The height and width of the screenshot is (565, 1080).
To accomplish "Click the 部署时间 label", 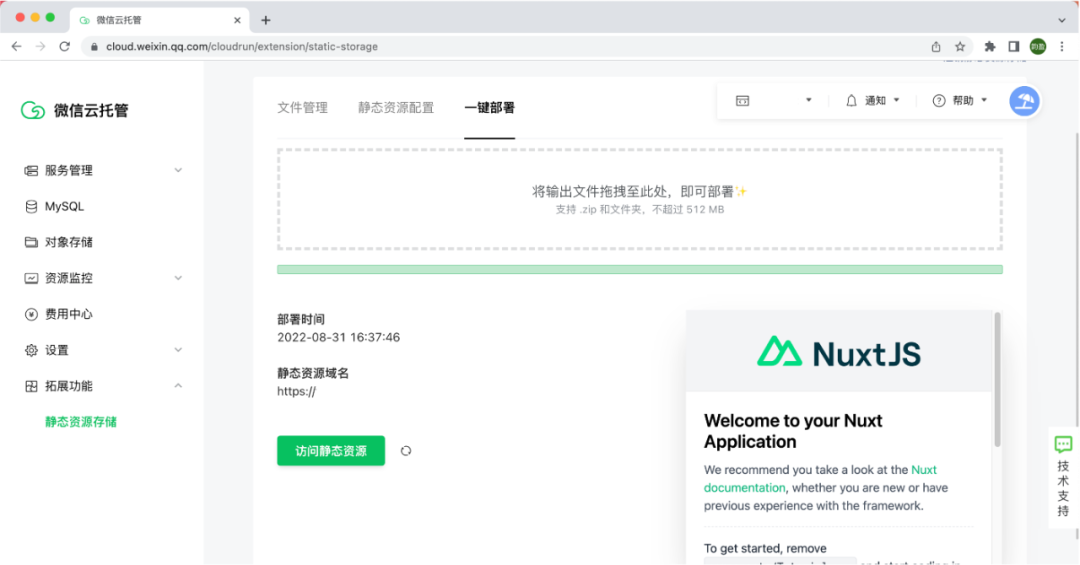I will (x=301, y=319).
